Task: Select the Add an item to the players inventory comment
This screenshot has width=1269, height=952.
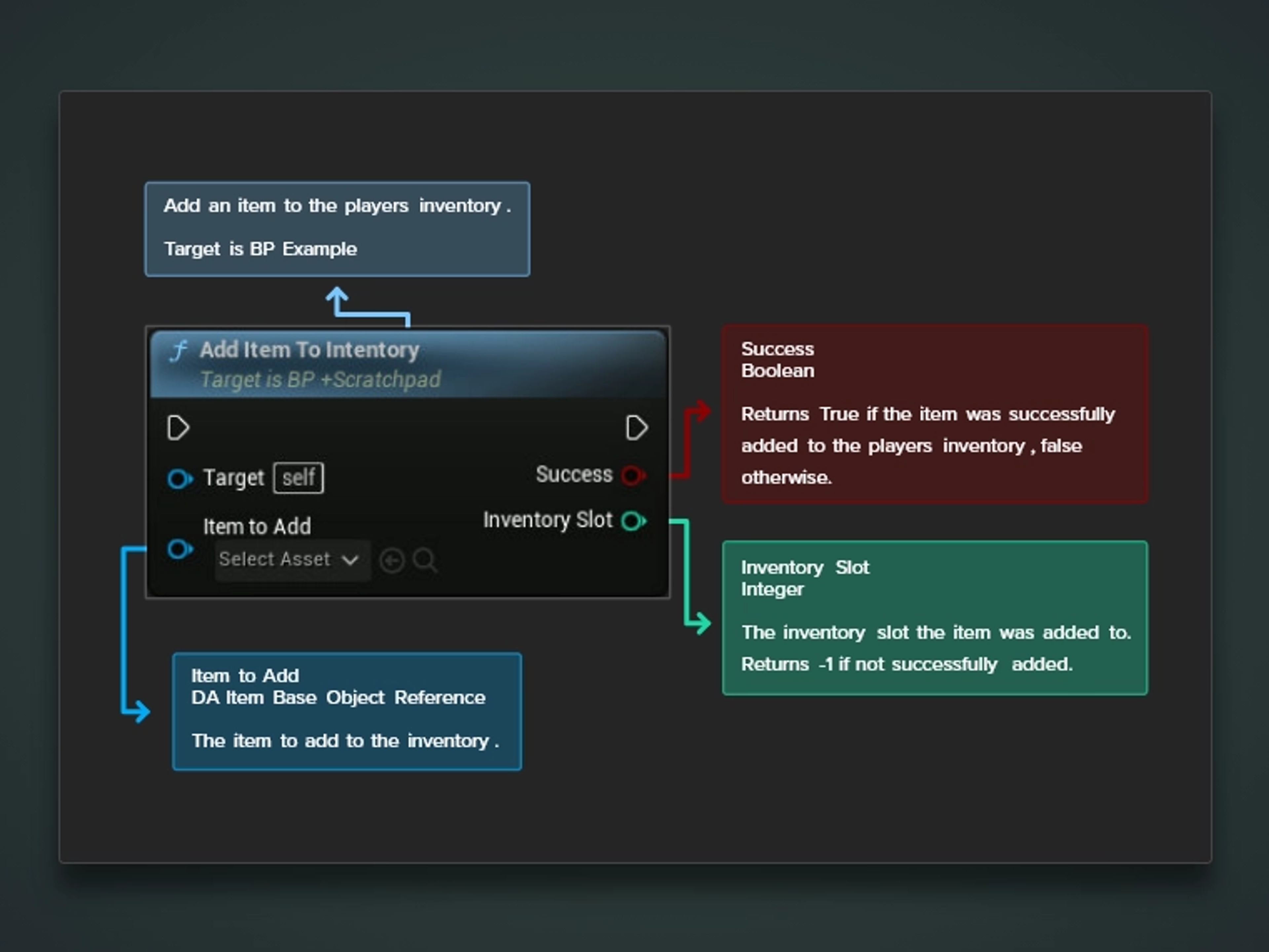Action: tap(337, 228)
